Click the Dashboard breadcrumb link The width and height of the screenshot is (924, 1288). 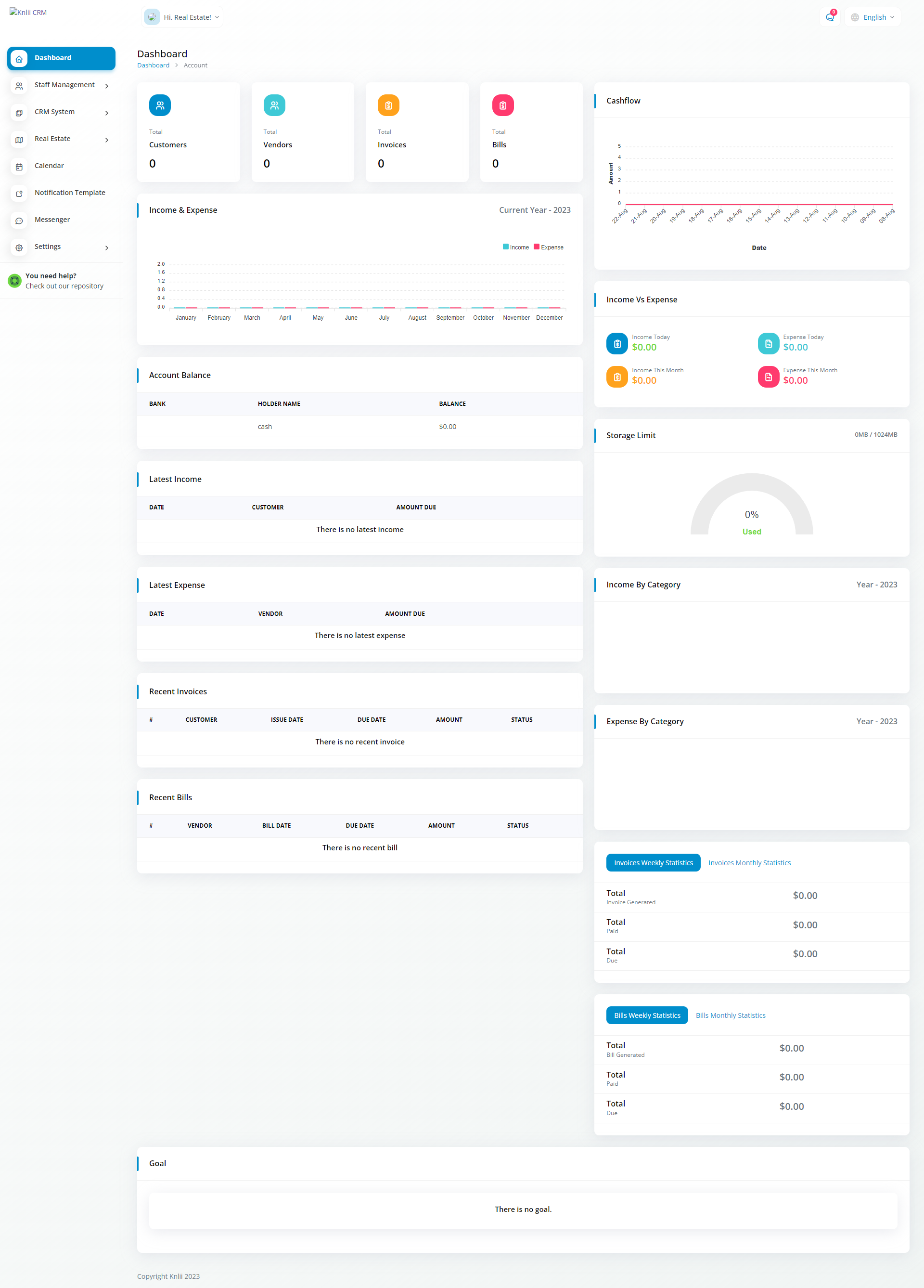[x=153, y=65]
